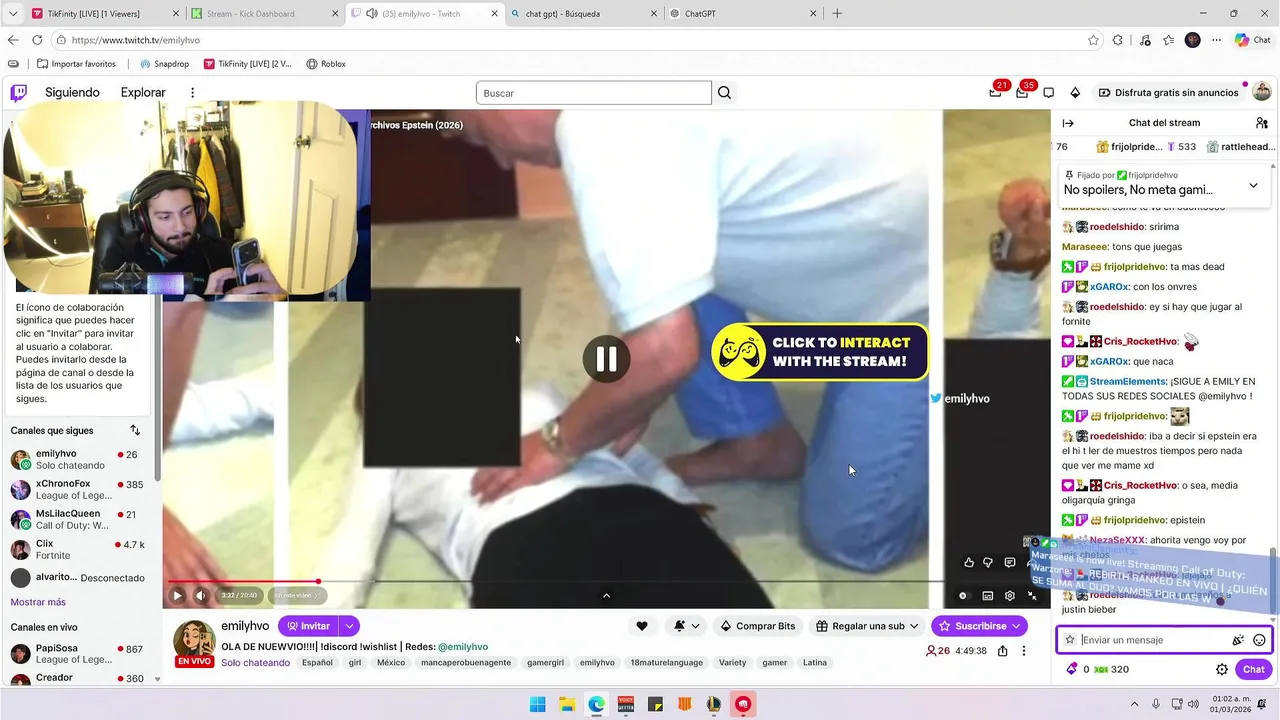Refresh the browser page

click(37, 40)
